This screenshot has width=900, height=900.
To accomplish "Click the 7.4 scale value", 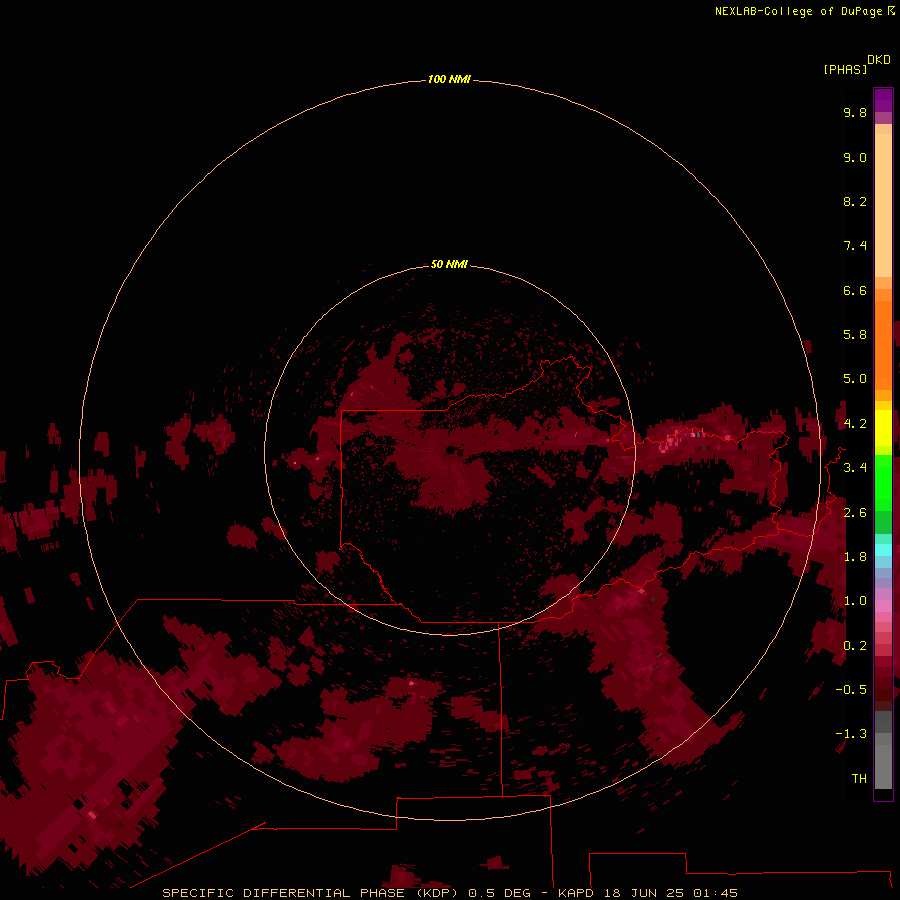I will pyautogui.click(x=855, y=246).
